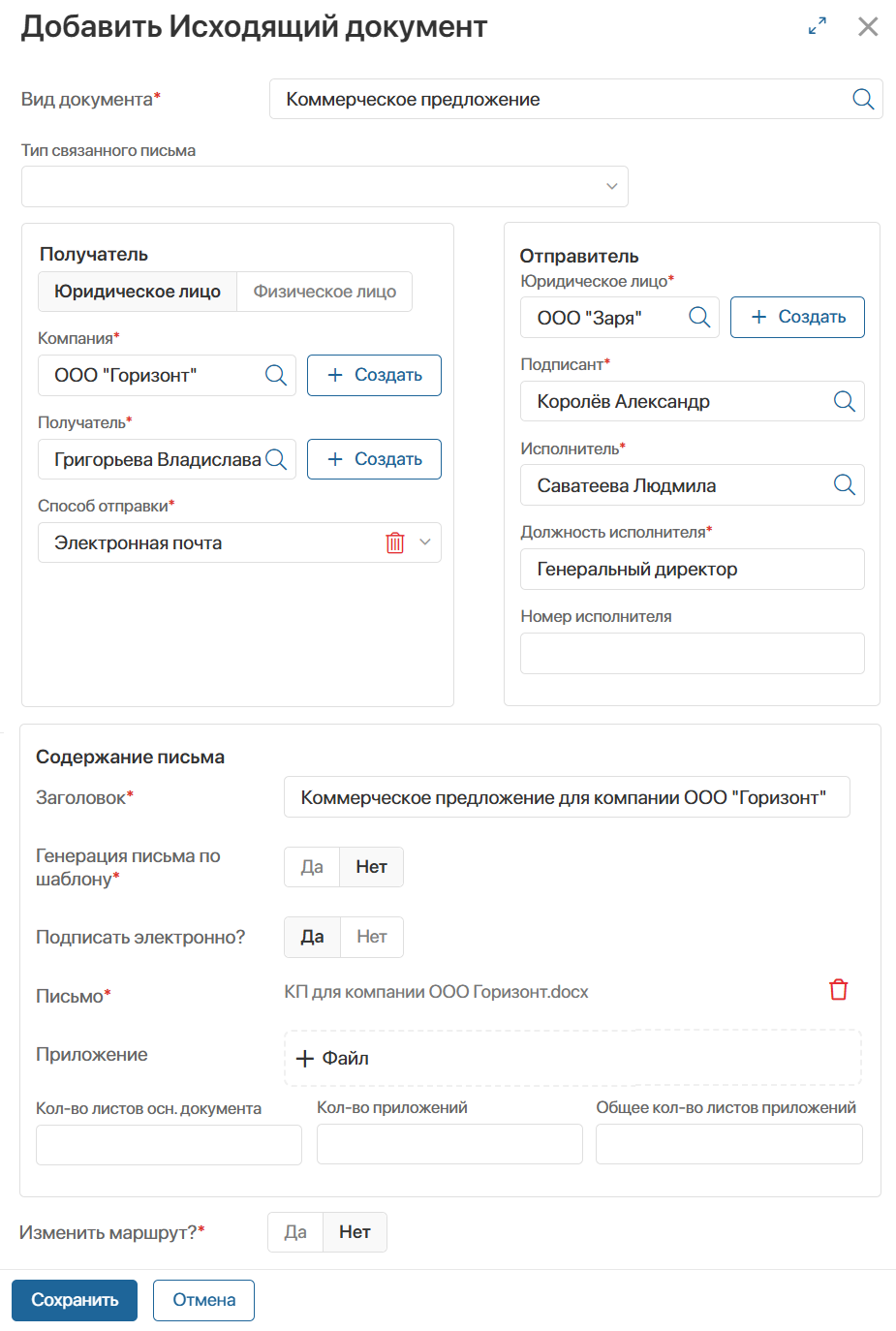Select Да for changing the route
This screenshot has height=1331, width=896.
[x=295, y=1232]
